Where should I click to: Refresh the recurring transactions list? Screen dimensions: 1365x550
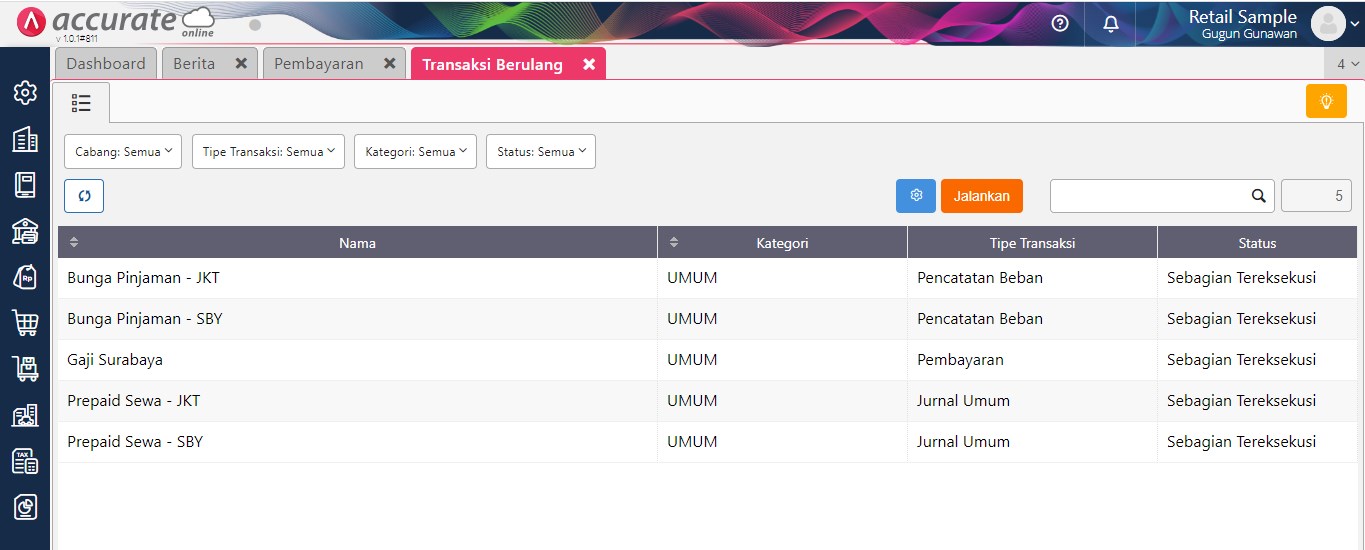[x=84, y=196]
